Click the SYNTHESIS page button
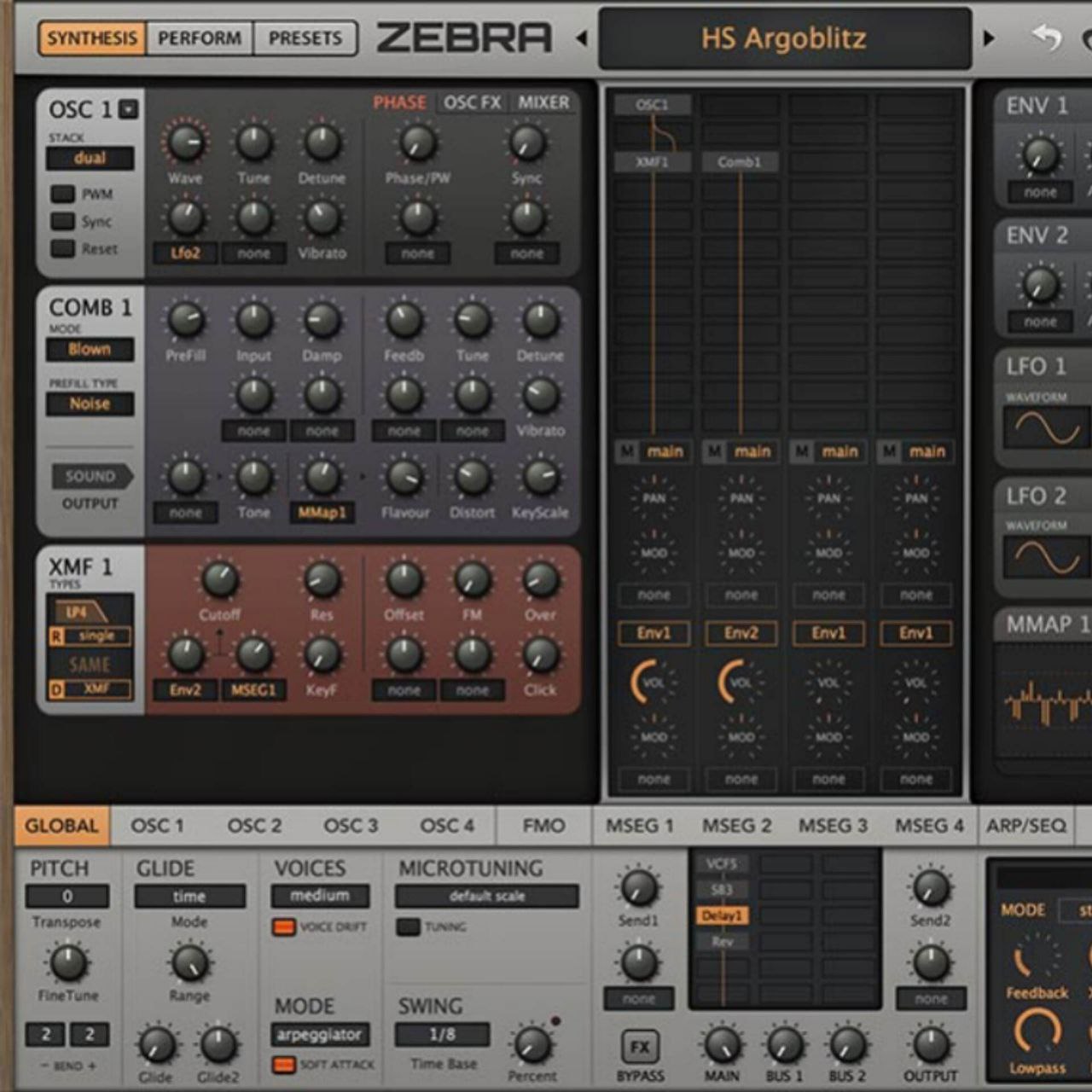This screenshot has width=1092, height=1092. [x=92, y=38]
